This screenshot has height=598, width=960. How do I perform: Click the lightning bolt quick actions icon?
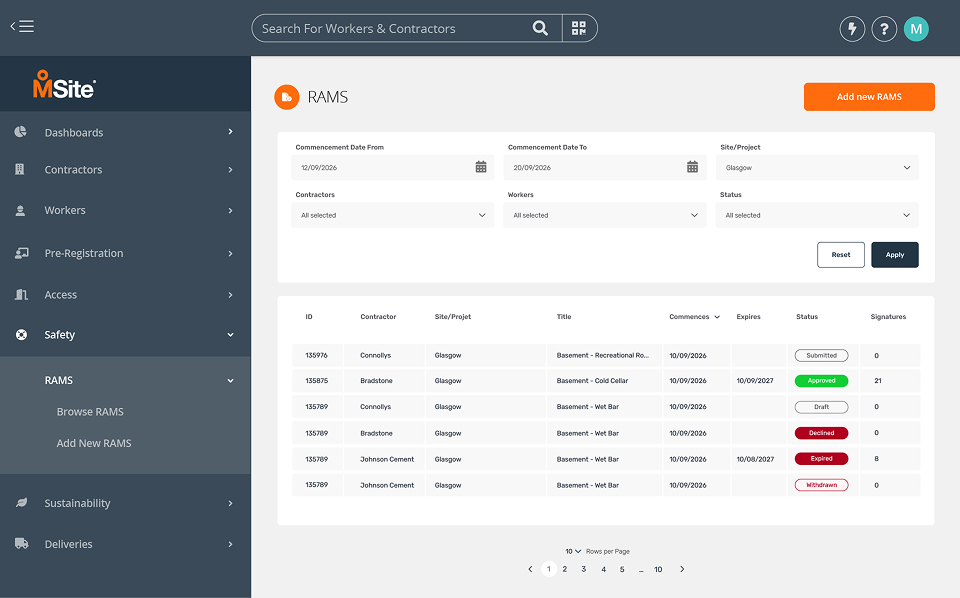click(x=852, y=29)
